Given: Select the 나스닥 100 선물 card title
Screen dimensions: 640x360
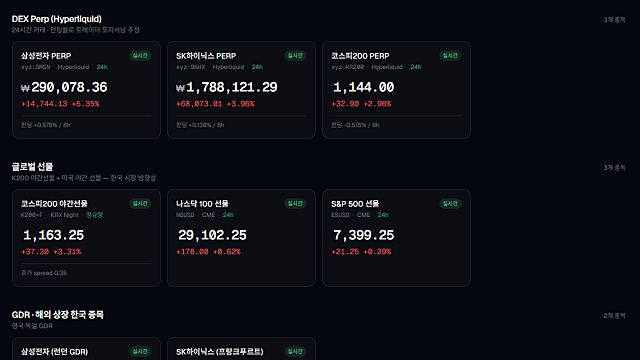Looking at the screenshot, I should [x=202, y=204].
